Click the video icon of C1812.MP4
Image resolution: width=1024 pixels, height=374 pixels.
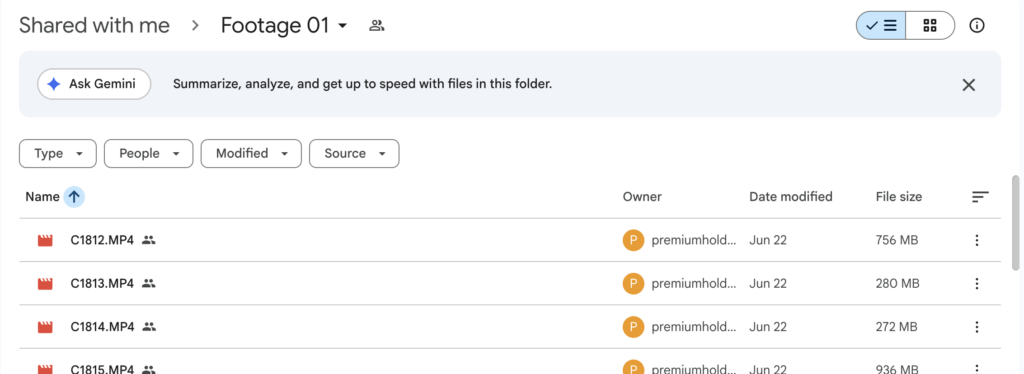[x=45, y=240]
